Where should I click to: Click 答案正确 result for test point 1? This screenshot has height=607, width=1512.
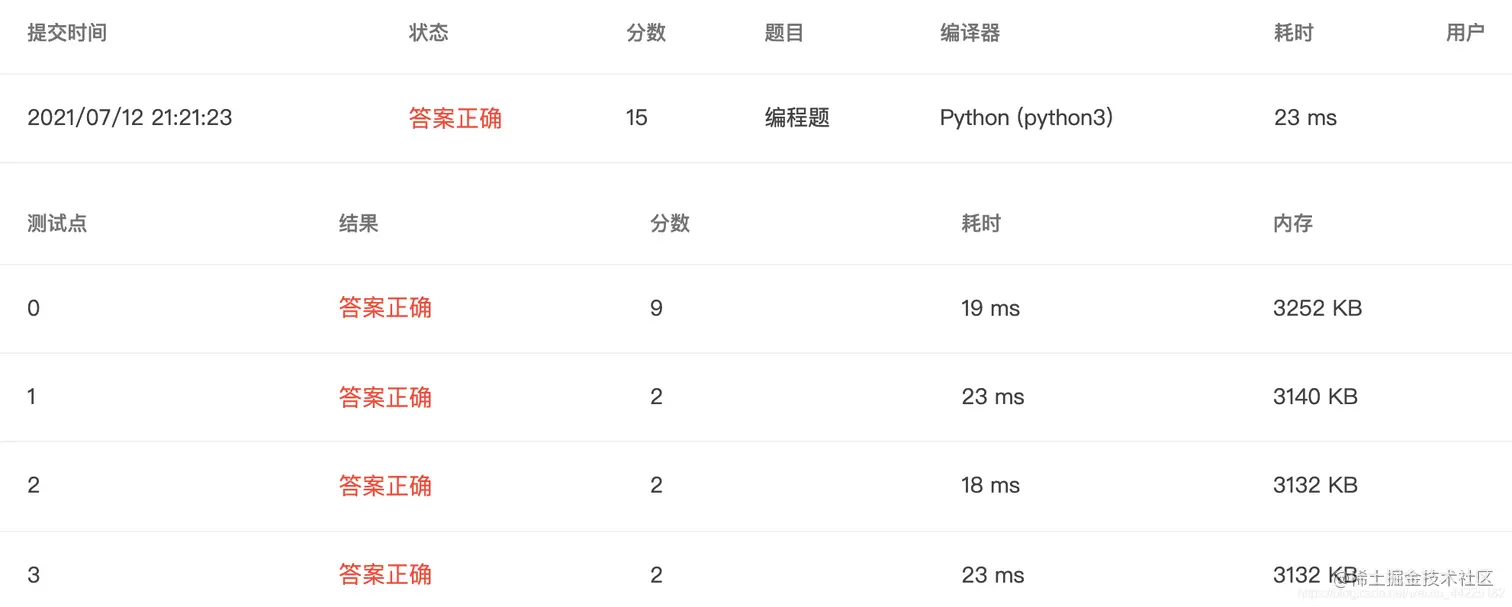[385, 397]
